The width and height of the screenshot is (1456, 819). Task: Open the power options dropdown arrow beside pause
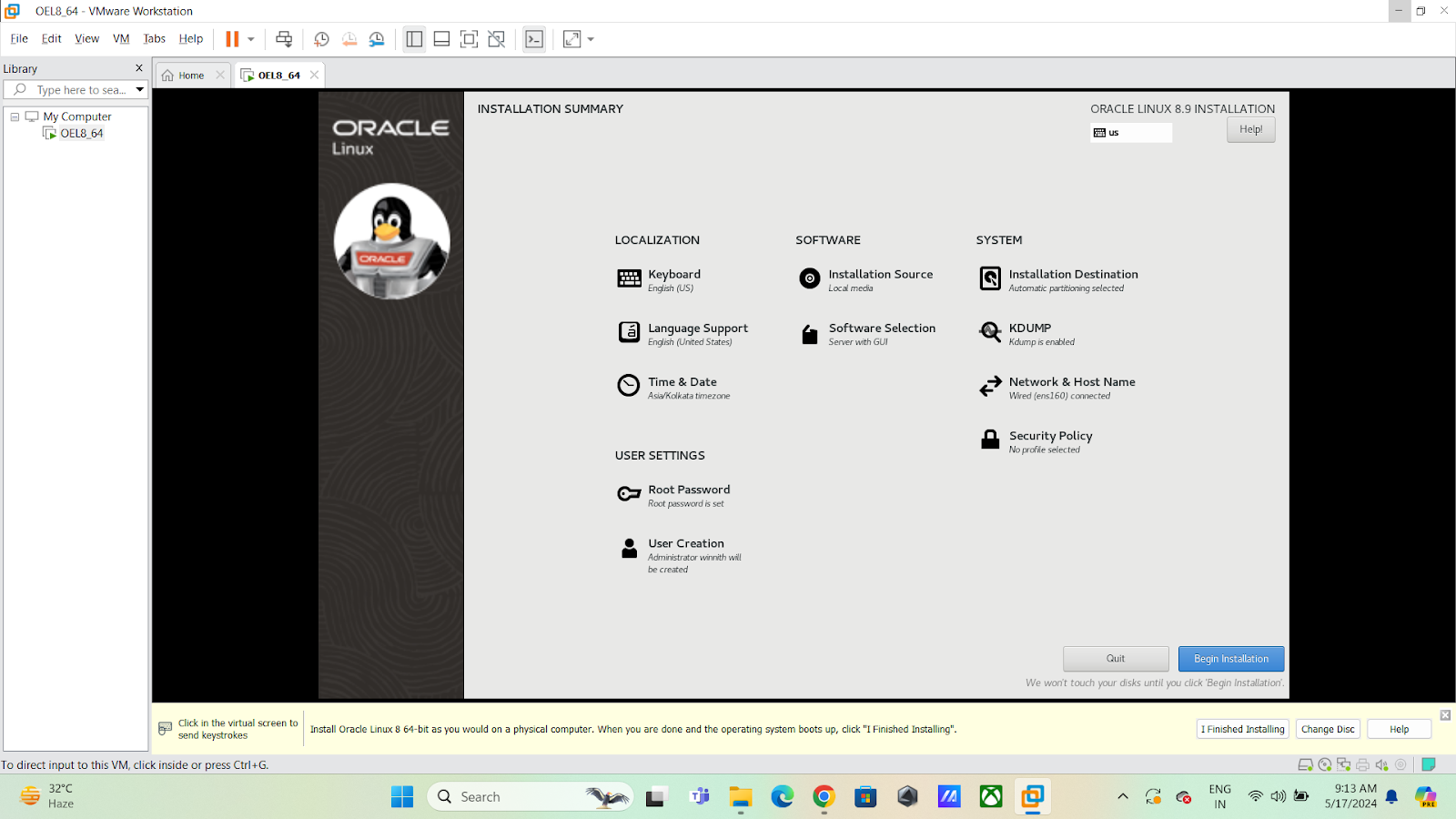251,39
